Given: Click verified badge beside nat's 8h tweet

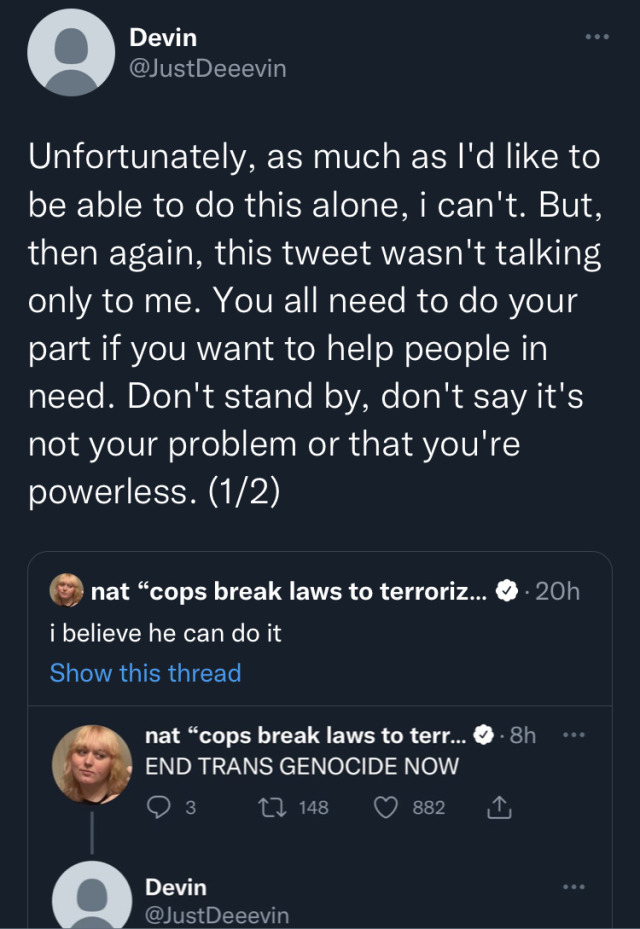Looking at the screenshot, I should point(485,736).
